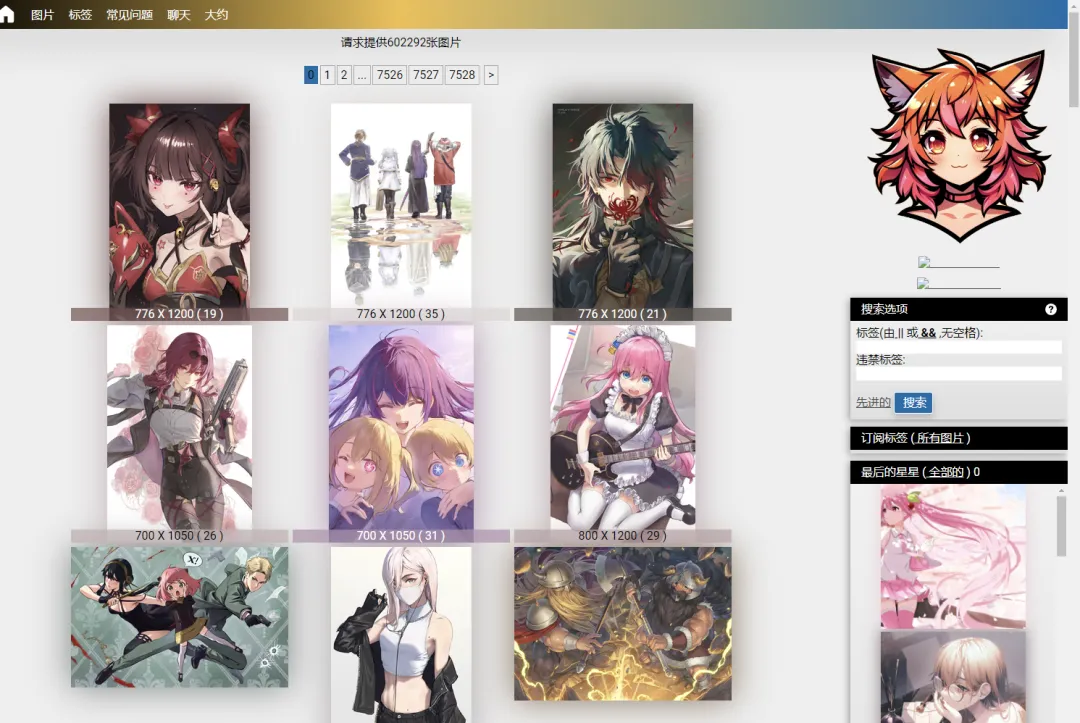Go to page 7528 in pagination
1080x723 pixels.
coord(462,75)
